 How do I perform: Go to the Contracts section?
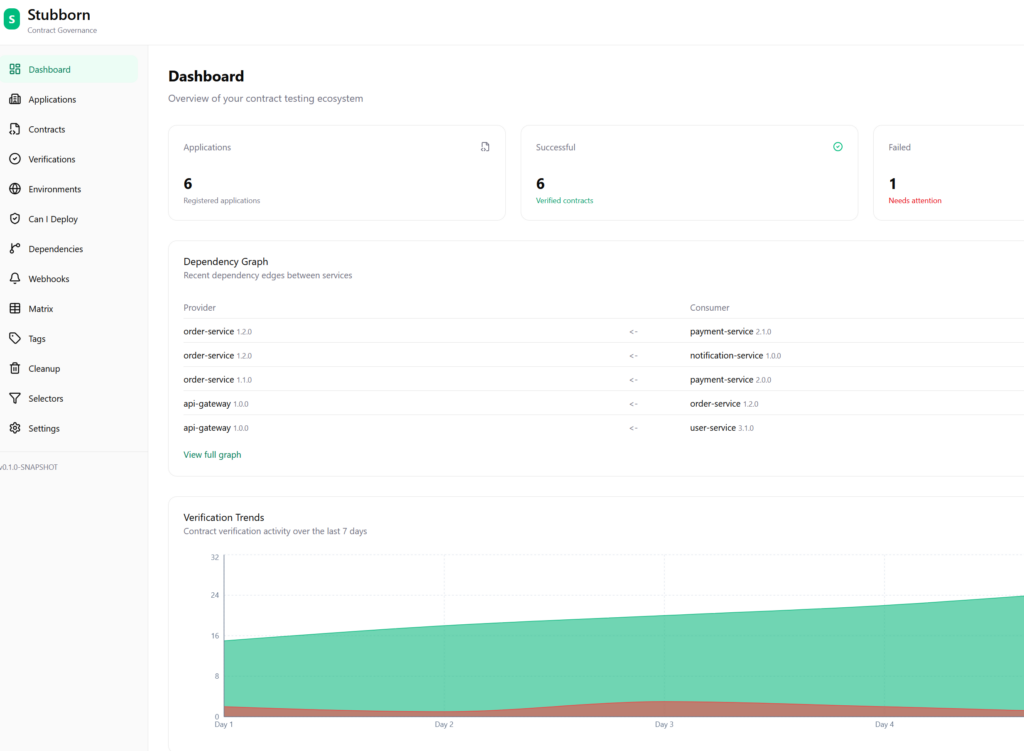coord(69,129)
